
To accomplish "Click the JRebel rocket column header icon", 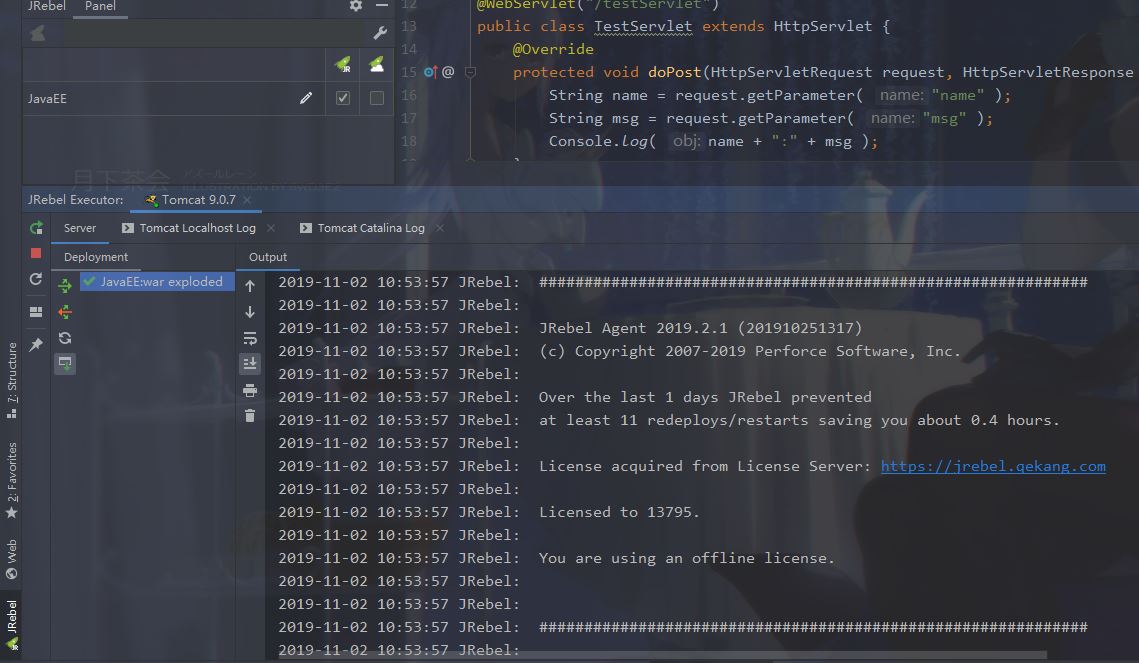I will (x=343, y=65).
